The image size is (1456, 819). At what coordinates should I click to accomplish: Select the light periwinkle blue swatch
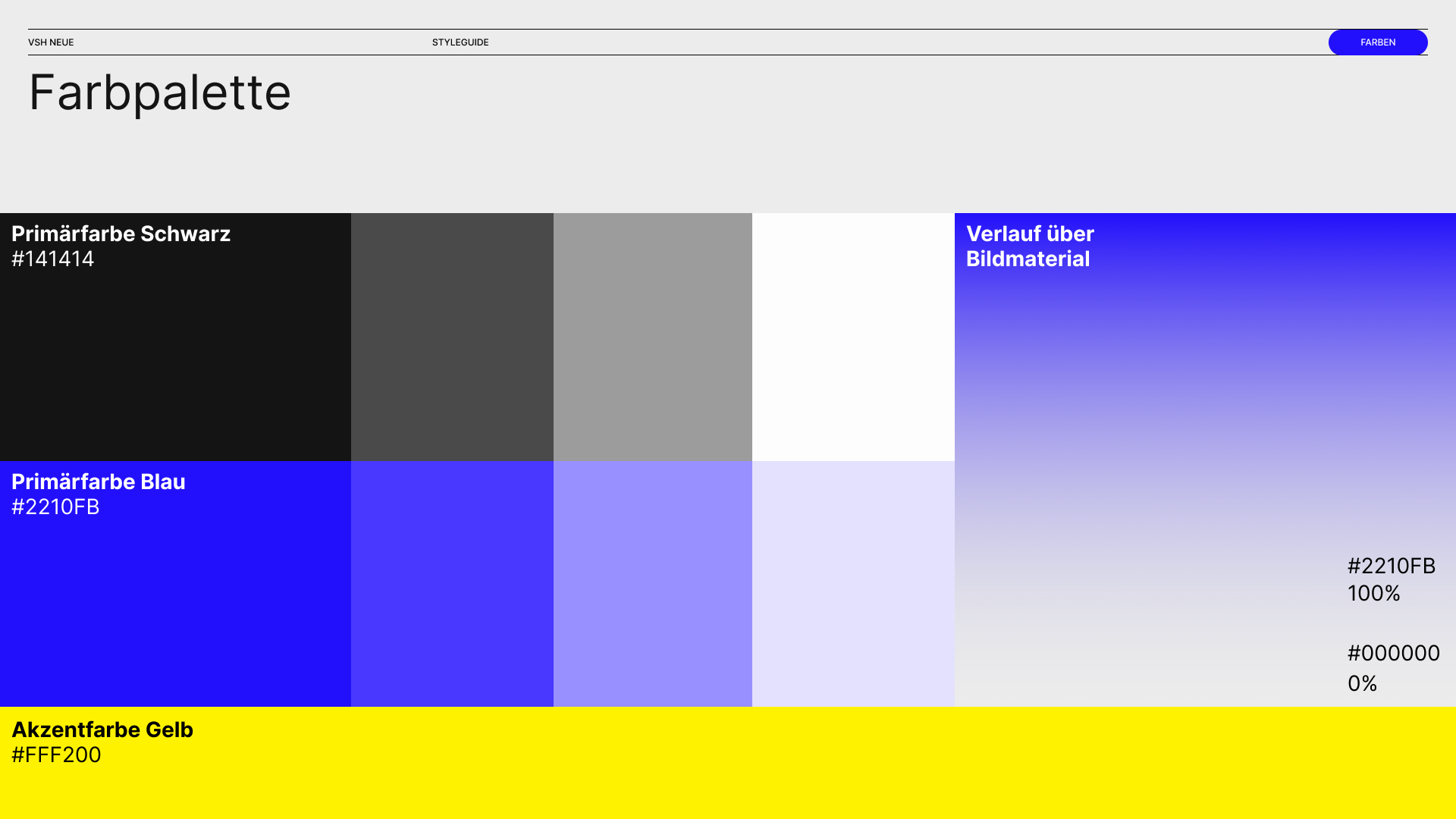click(x=652, y=584)
